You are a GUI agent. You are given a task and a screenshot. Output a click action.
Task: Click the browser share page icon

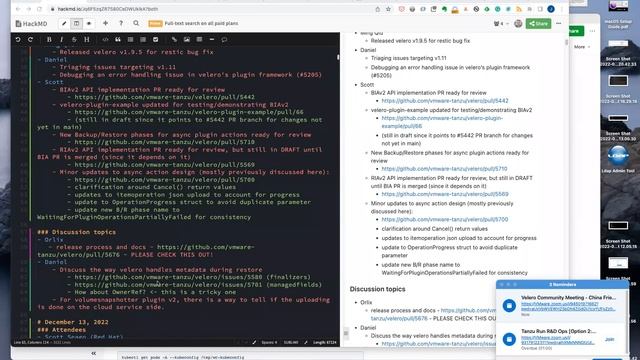point(378,9)
